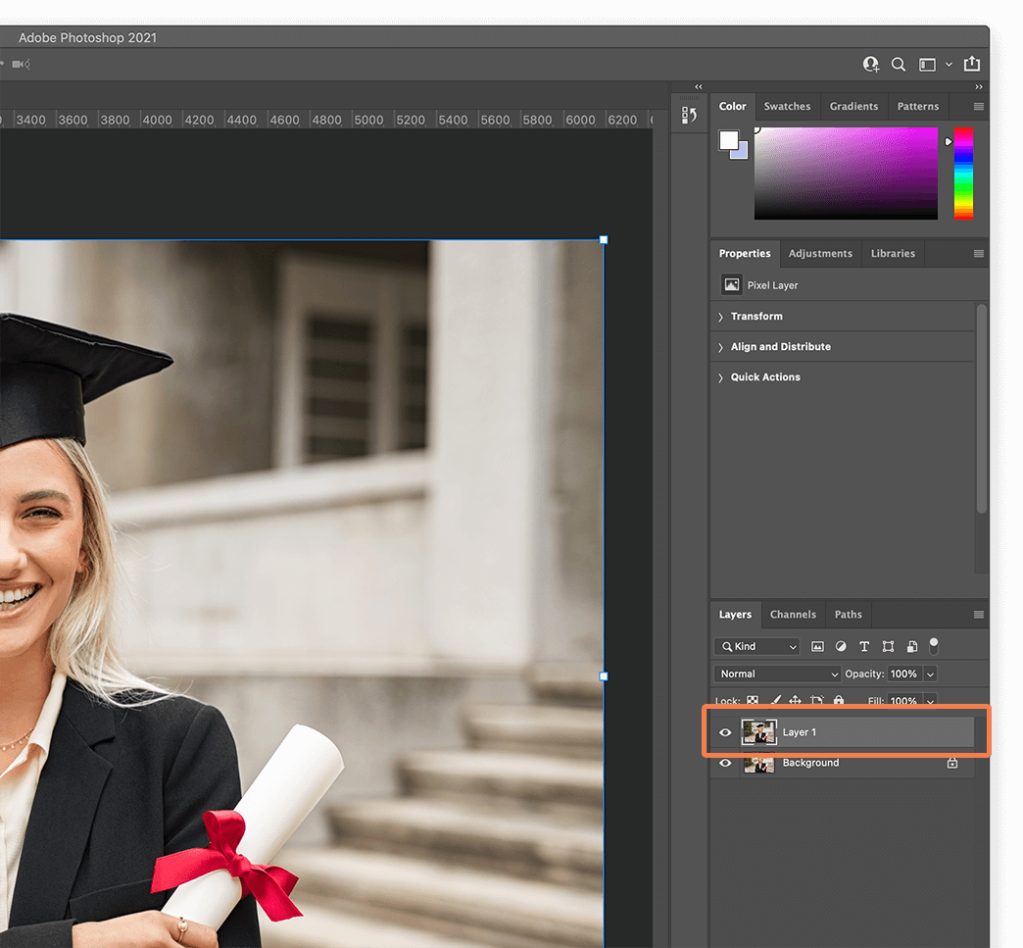Open the Layers panel menu icon

979,615
